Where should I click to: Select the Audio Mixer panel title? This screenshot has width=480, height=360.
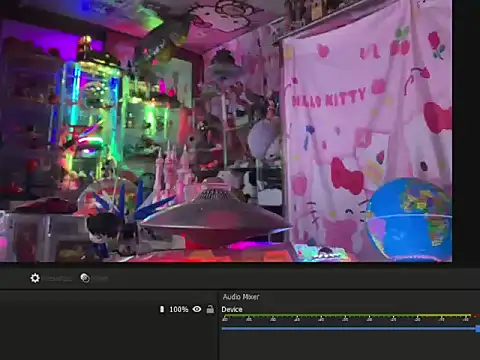tap(241, 297)
